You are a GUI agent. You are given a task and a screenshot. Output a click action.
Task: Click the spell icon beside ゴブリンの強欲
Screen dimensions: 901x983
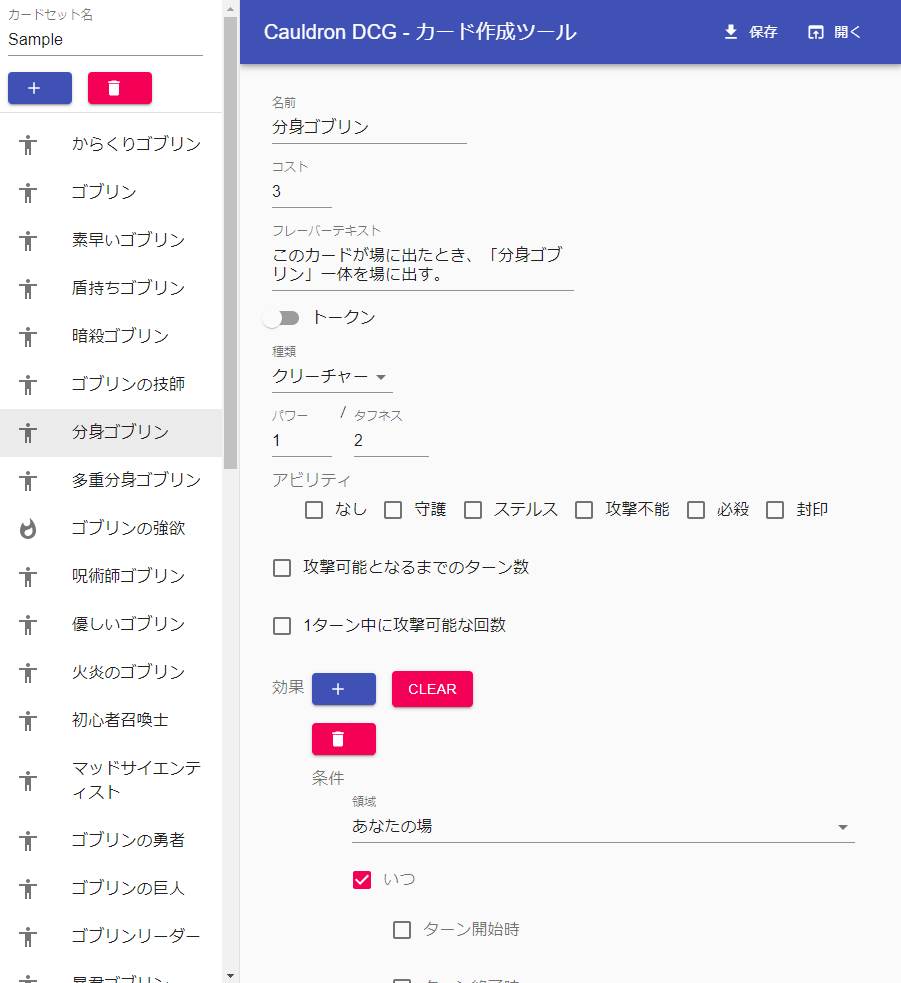(28, 528)
